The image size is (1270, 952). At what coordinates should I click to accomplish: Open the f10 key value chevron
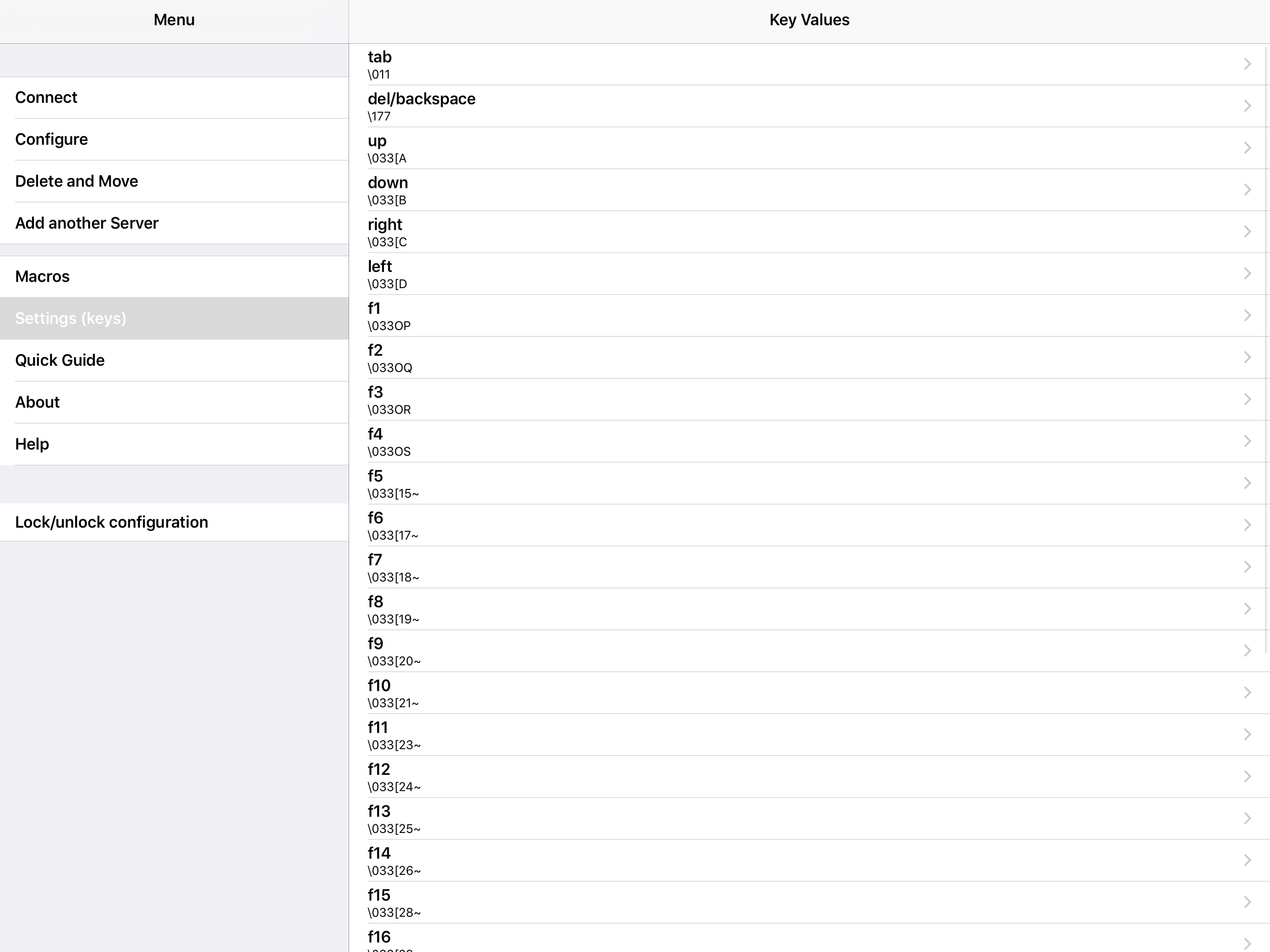1247,693
